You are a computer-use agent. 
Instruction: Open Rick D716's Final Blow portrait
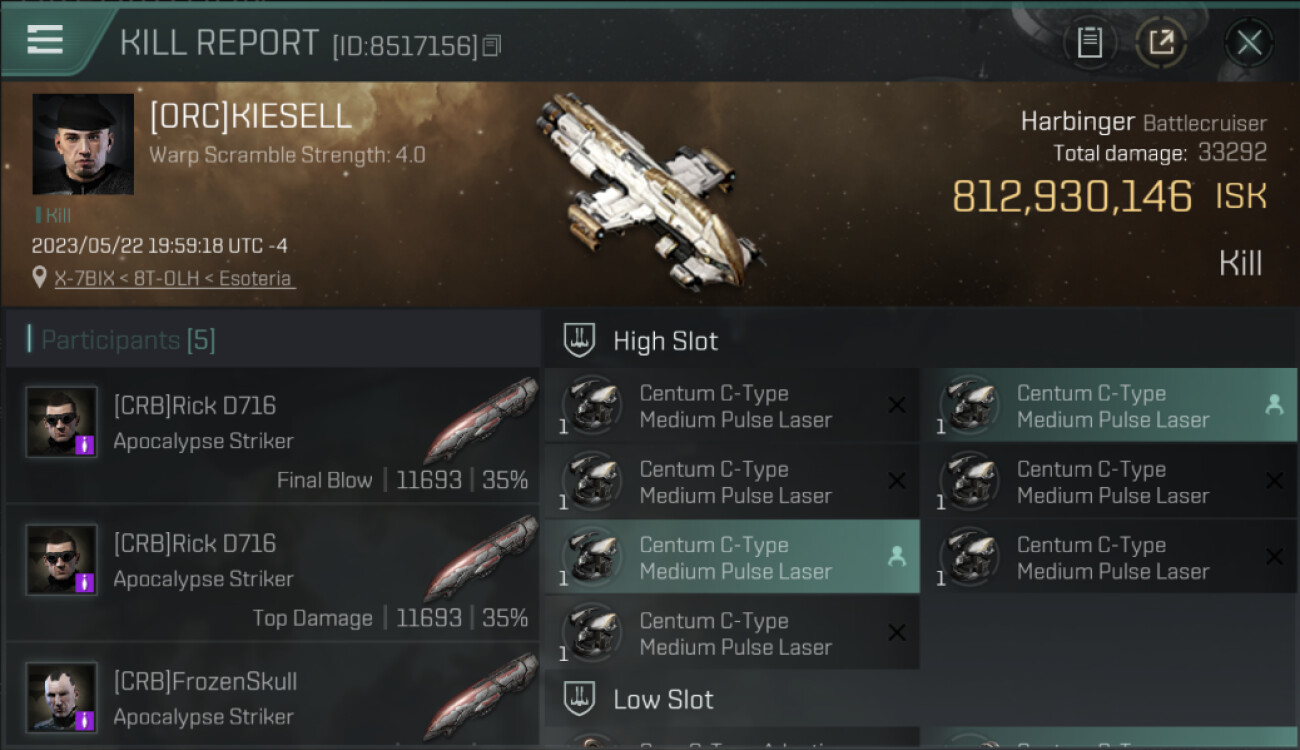pos(62,422)
